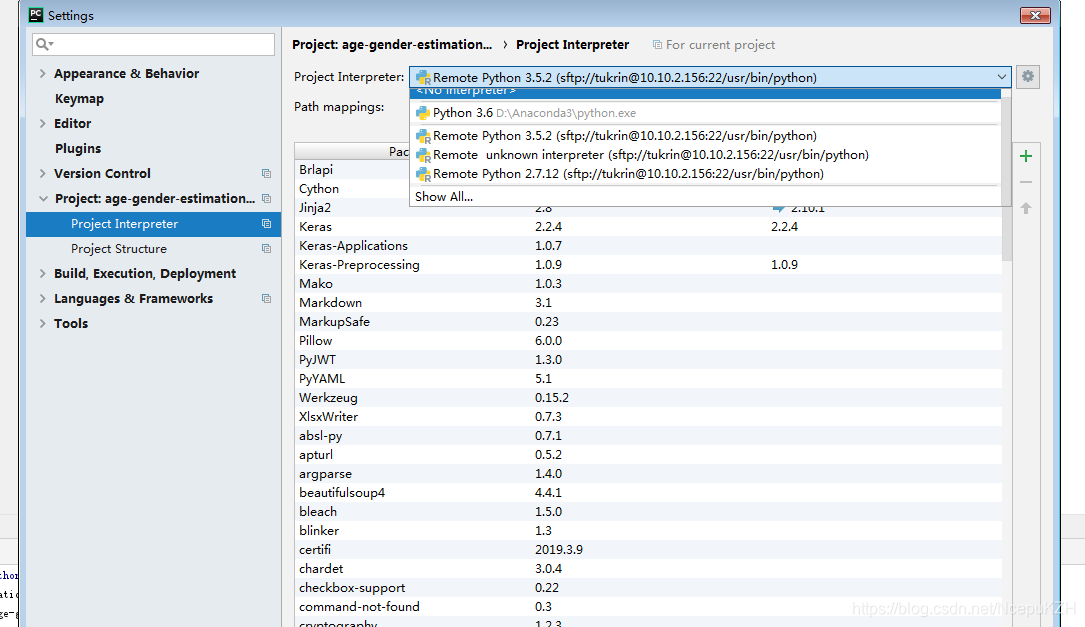
Task: Select the certifi package row
Action: 648,549
